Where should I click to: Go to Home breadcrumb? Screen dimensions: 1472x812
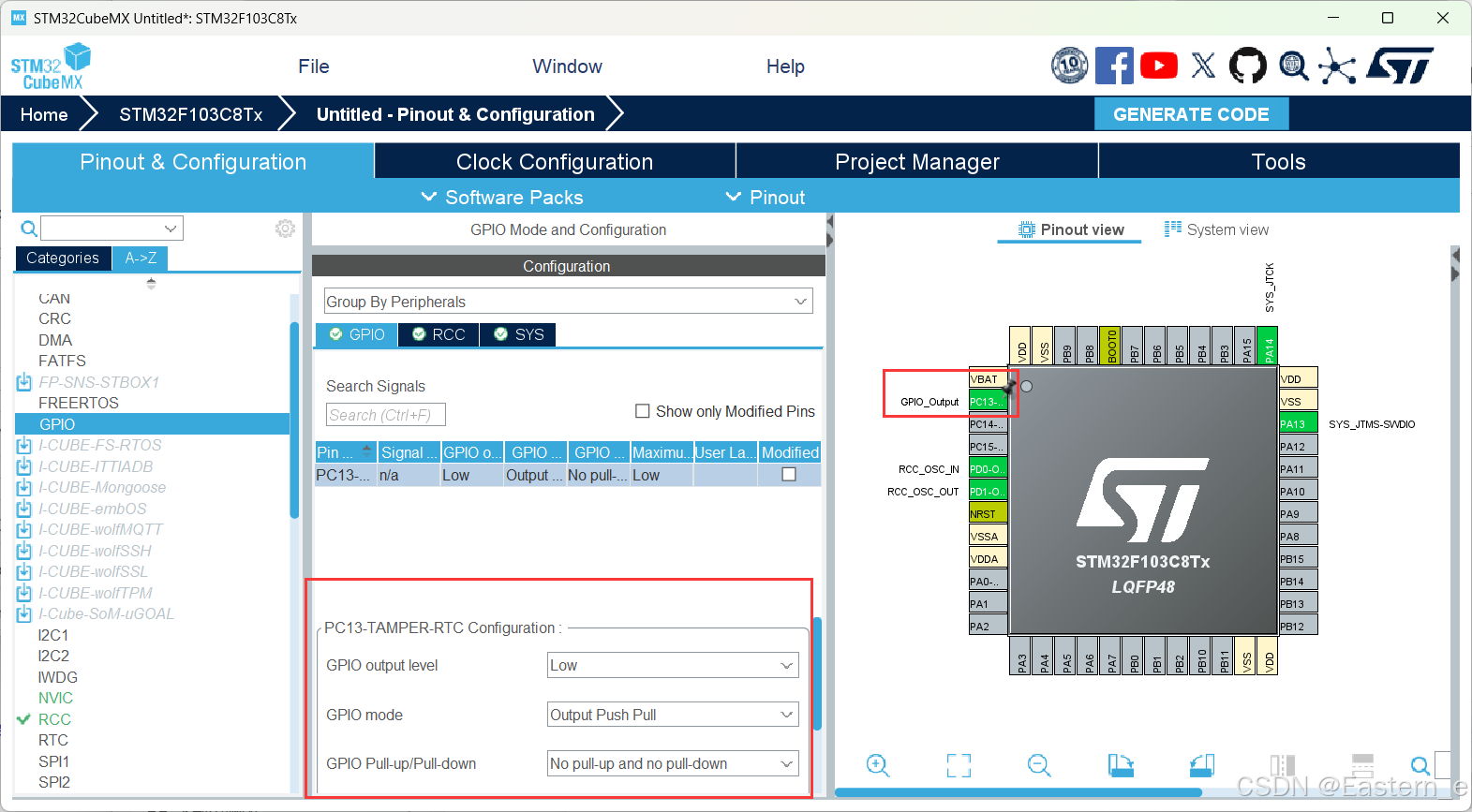pos(44,114)
